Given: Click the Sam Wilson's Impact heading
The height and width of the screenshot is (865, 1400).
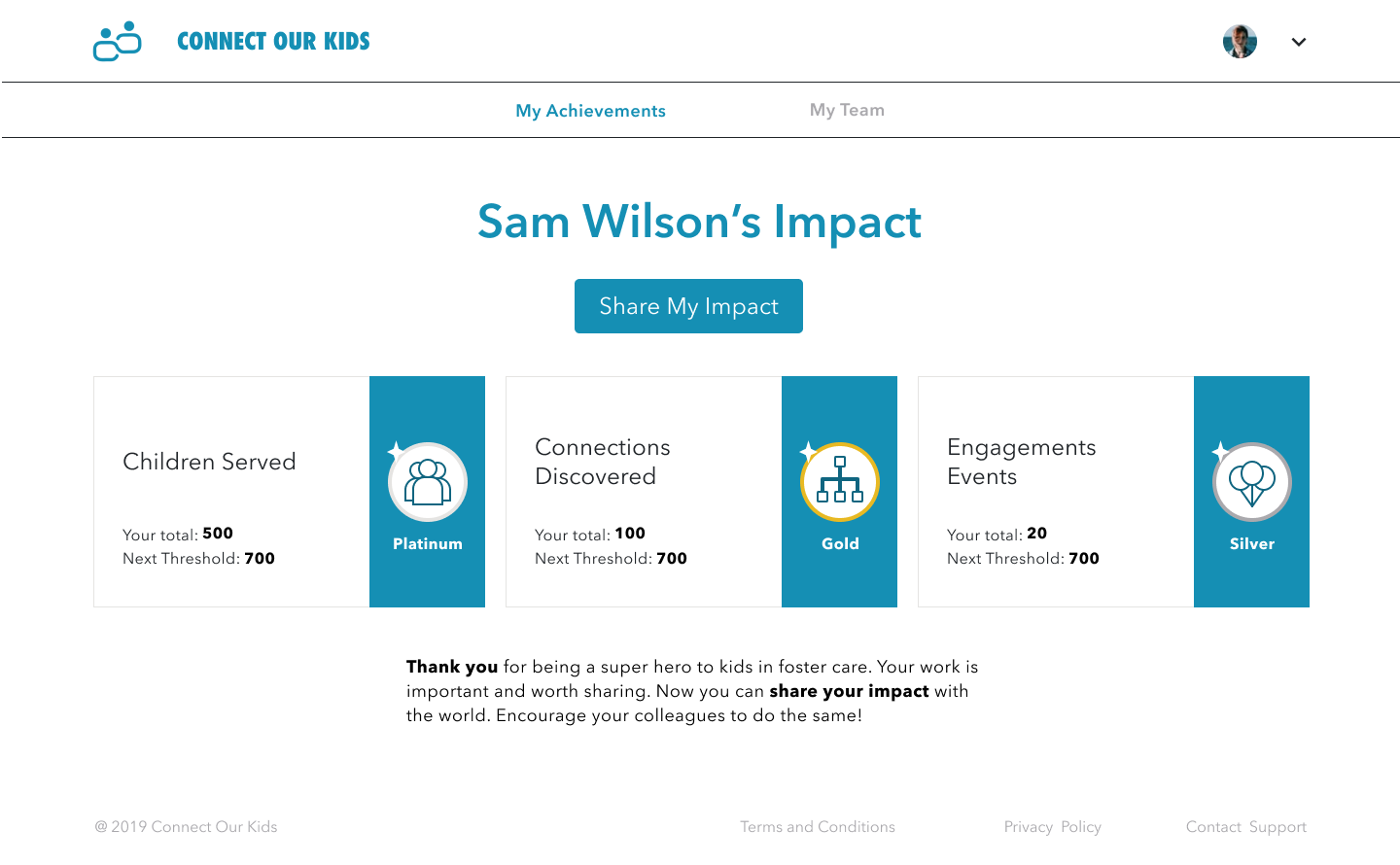Looking at the screenshot, I should [x=699, y=222].
